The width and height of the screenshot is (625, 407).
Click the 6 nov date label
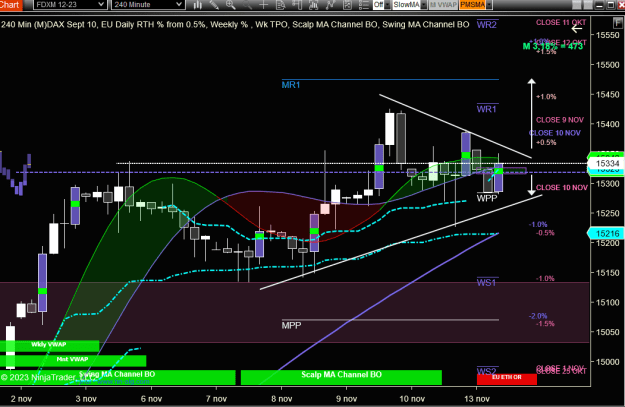pos(151,399)
